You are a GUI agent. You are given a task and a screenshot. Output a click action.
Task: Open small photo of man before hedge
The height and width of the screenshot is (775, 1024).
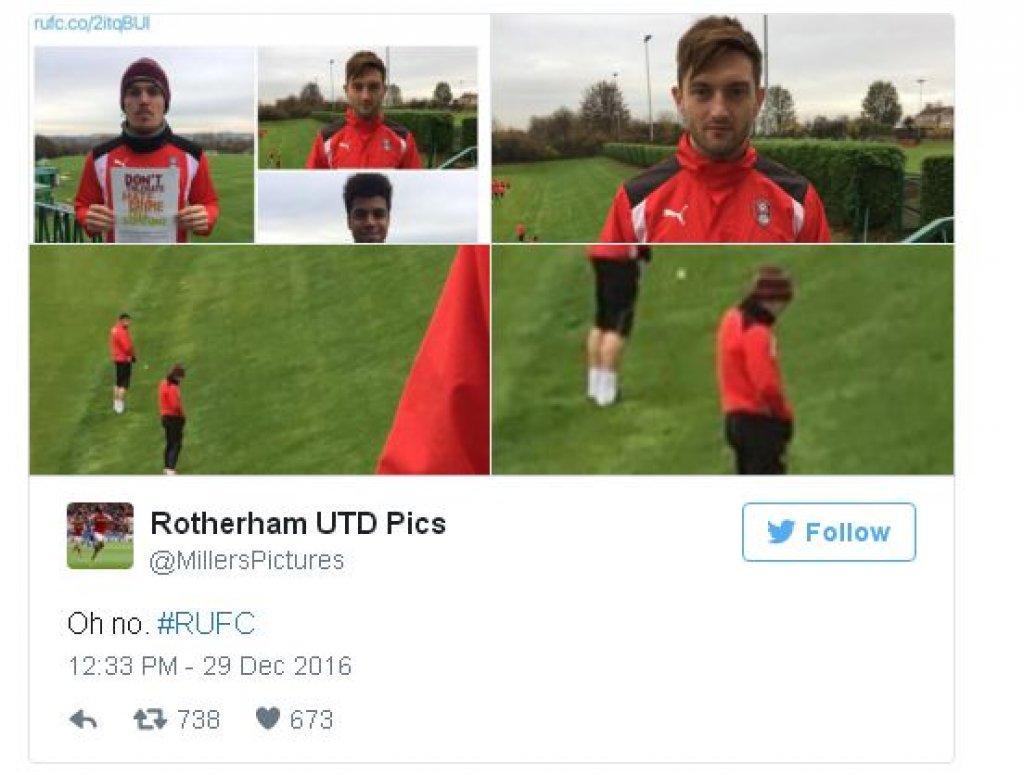coord(368,108)
